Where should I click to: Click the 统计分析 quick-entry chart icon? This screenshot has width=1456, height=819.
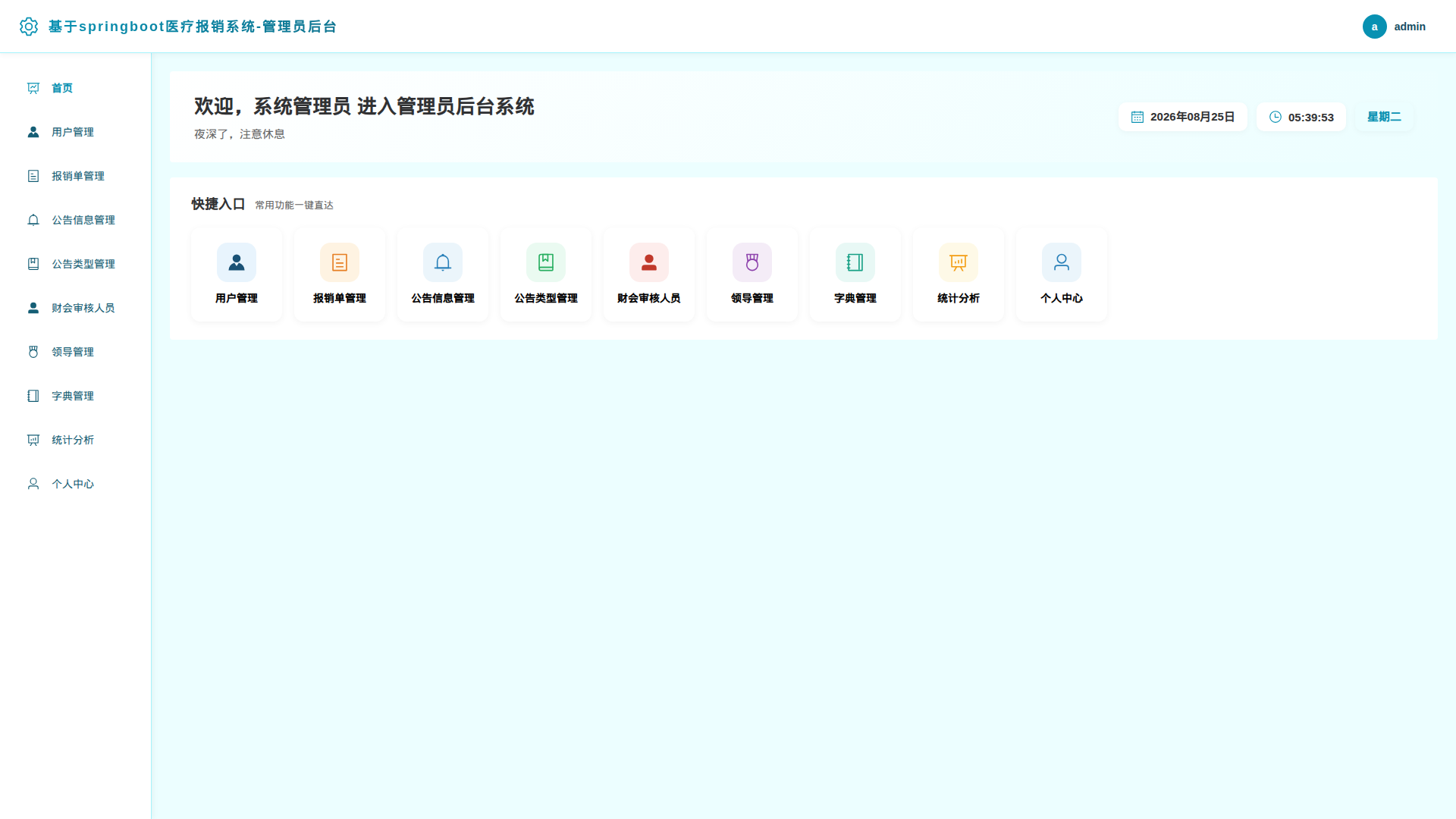click(959, 262)
